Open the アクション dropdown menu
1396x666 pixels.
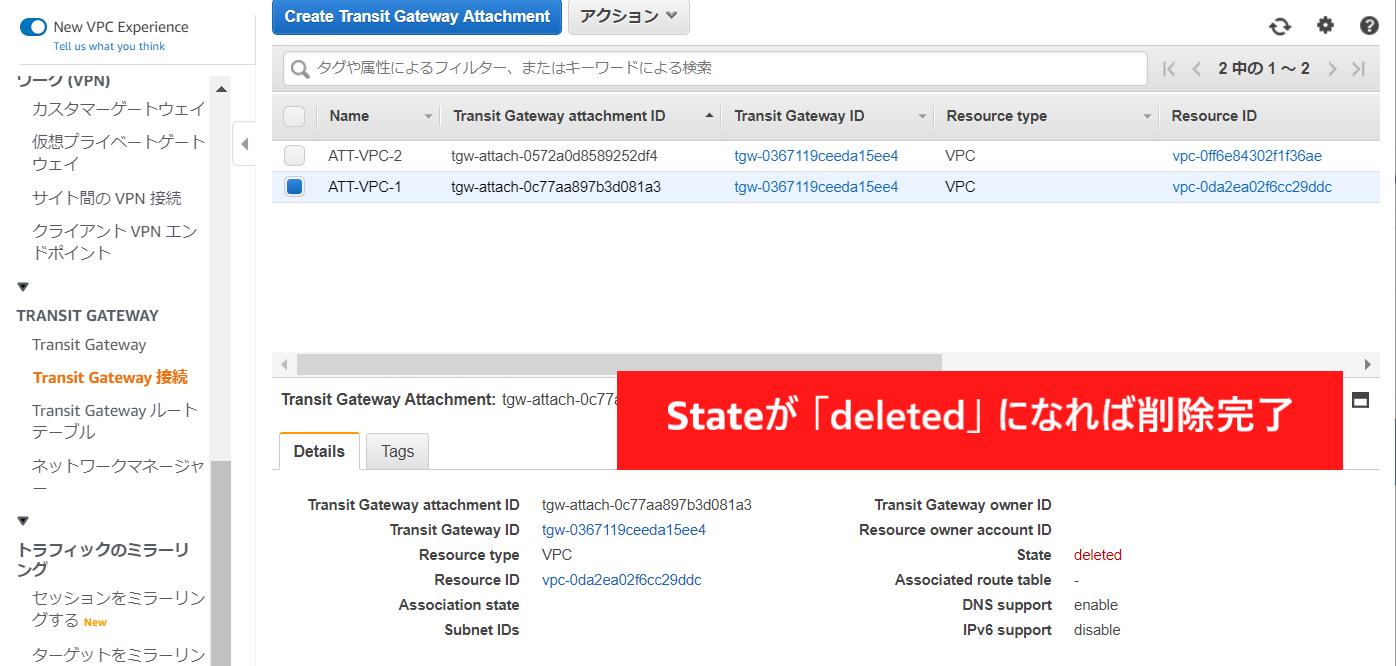(x=628, y=17)
